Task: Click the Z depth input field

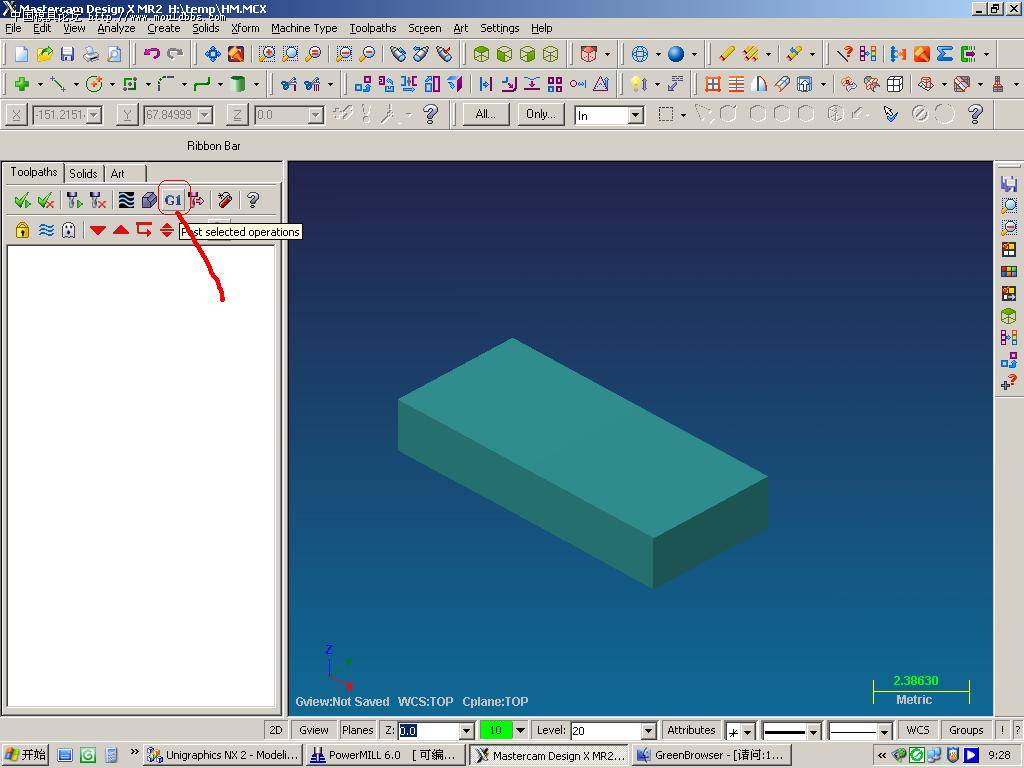Action: 429,731
